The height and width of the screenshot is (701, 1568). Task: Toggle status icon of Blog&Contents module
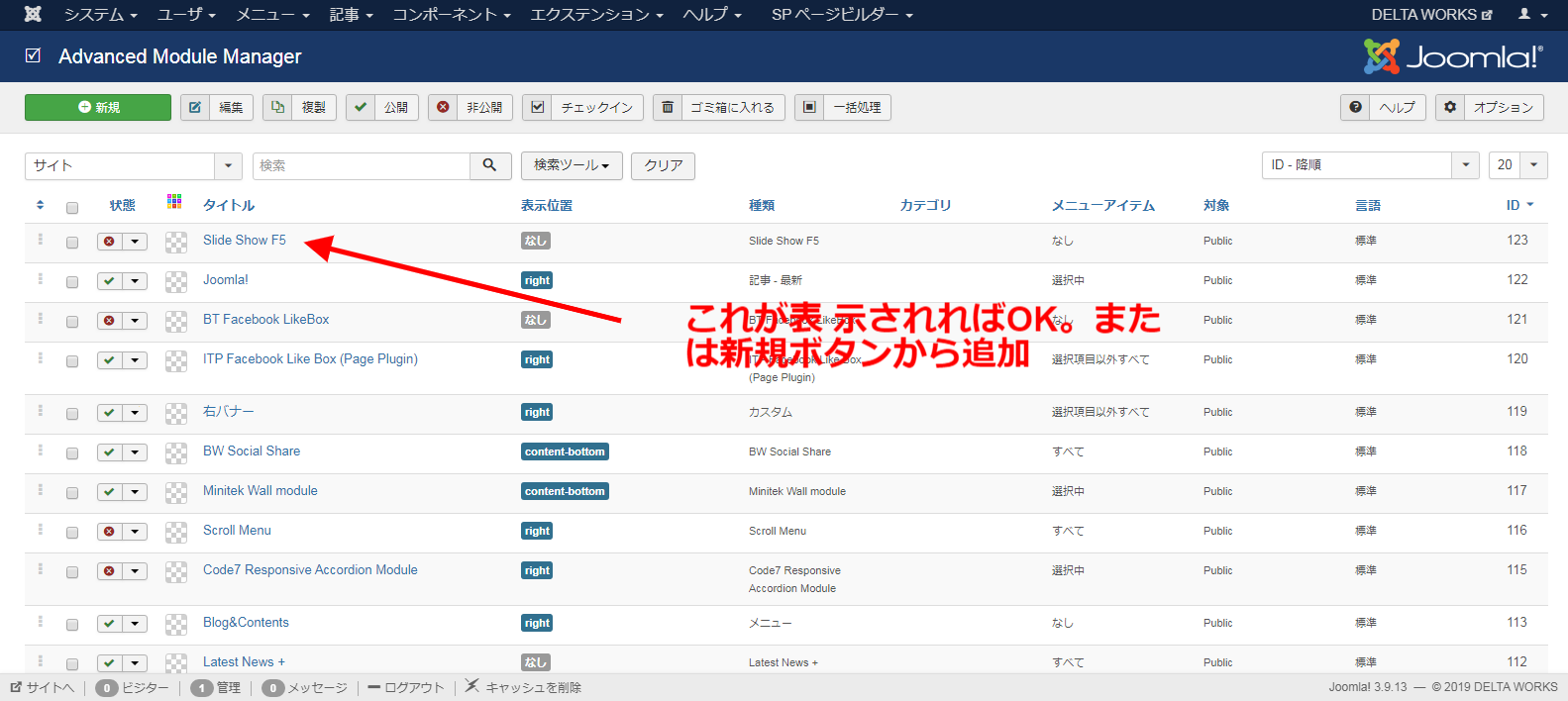[x=109, y=624]
